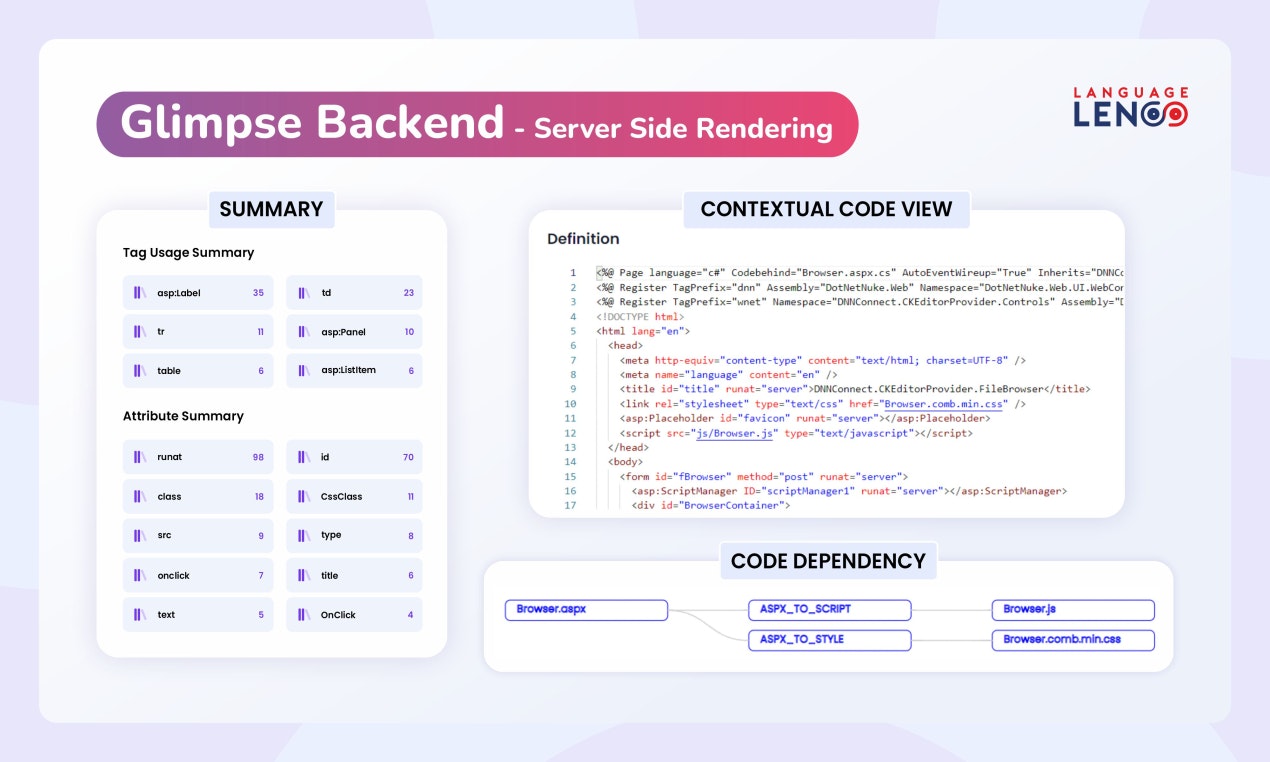This screenshot has width=1270, height=762.
Task: Click line number 10 in code view
Action: click(x=570, y=404)
